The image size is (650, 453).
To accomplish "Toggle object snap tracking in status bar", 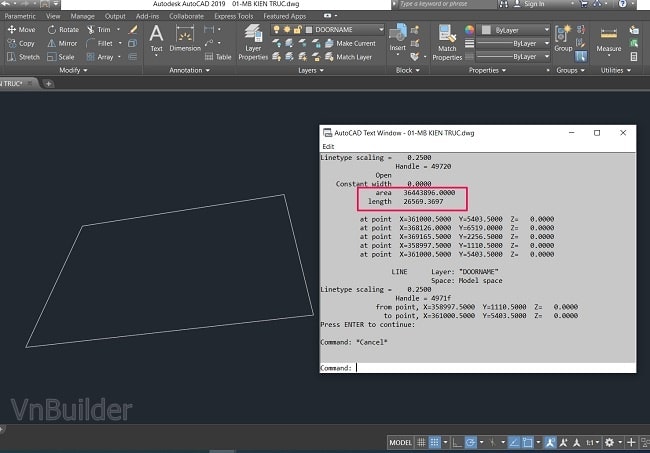I will pyautogui.click(x=514, y=442).
